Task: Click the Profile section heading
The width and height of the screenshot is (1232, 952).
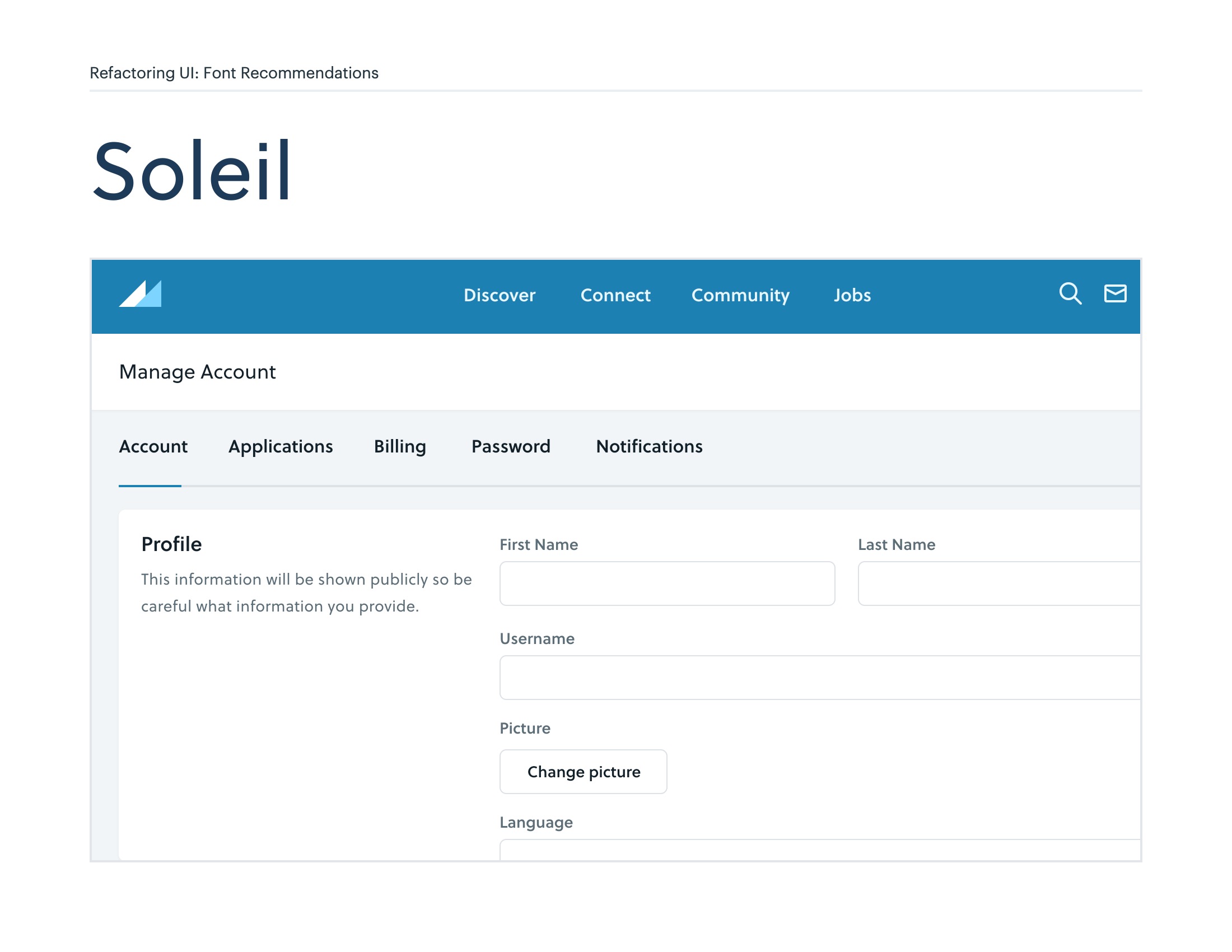Action: click(171, 544)
